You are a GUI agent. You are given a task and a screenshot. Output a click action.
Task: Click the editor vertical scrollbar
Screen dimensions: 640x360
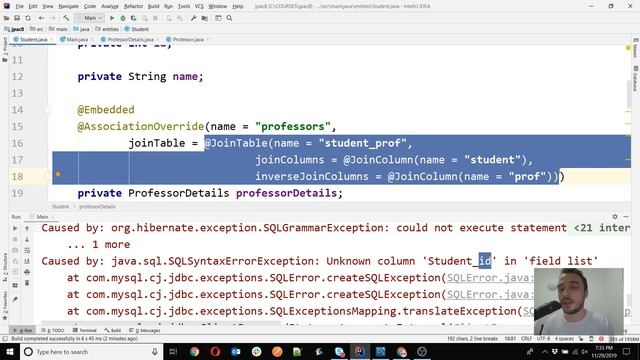coord(628,94)
